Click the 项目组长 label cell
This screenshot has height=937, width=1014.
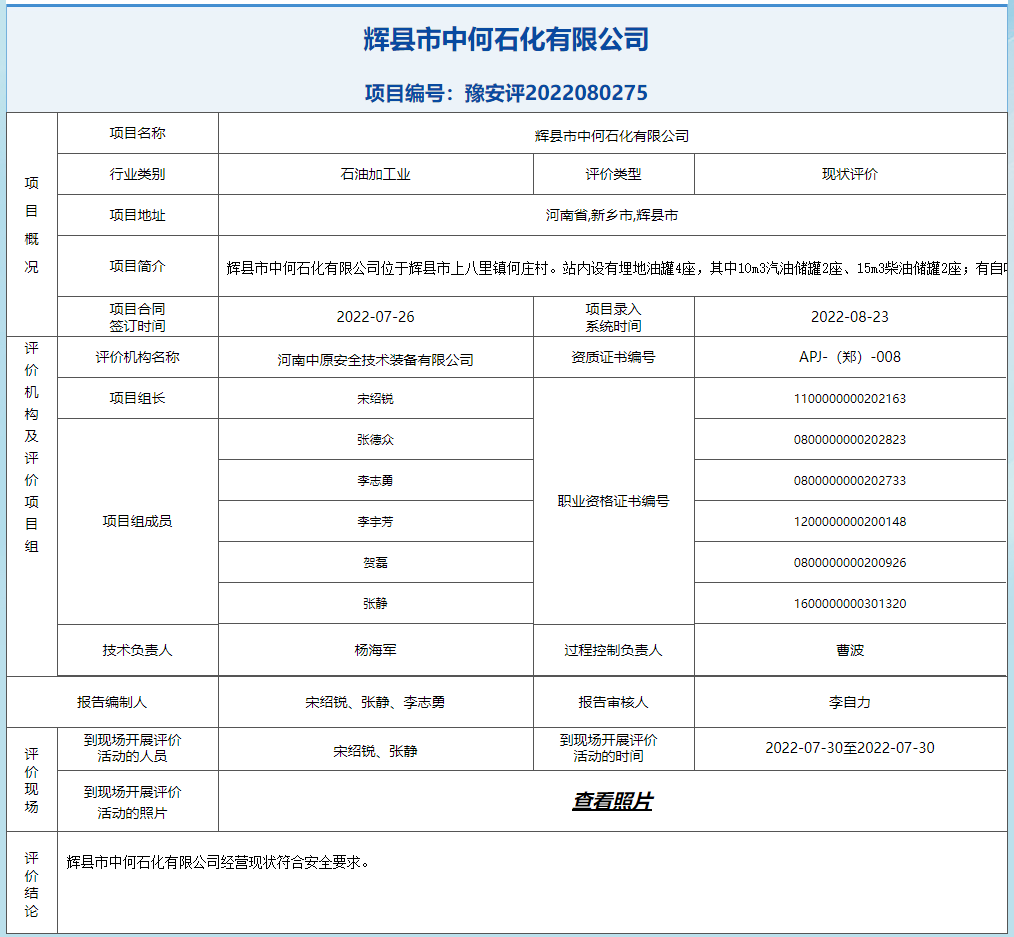[138, 398]
